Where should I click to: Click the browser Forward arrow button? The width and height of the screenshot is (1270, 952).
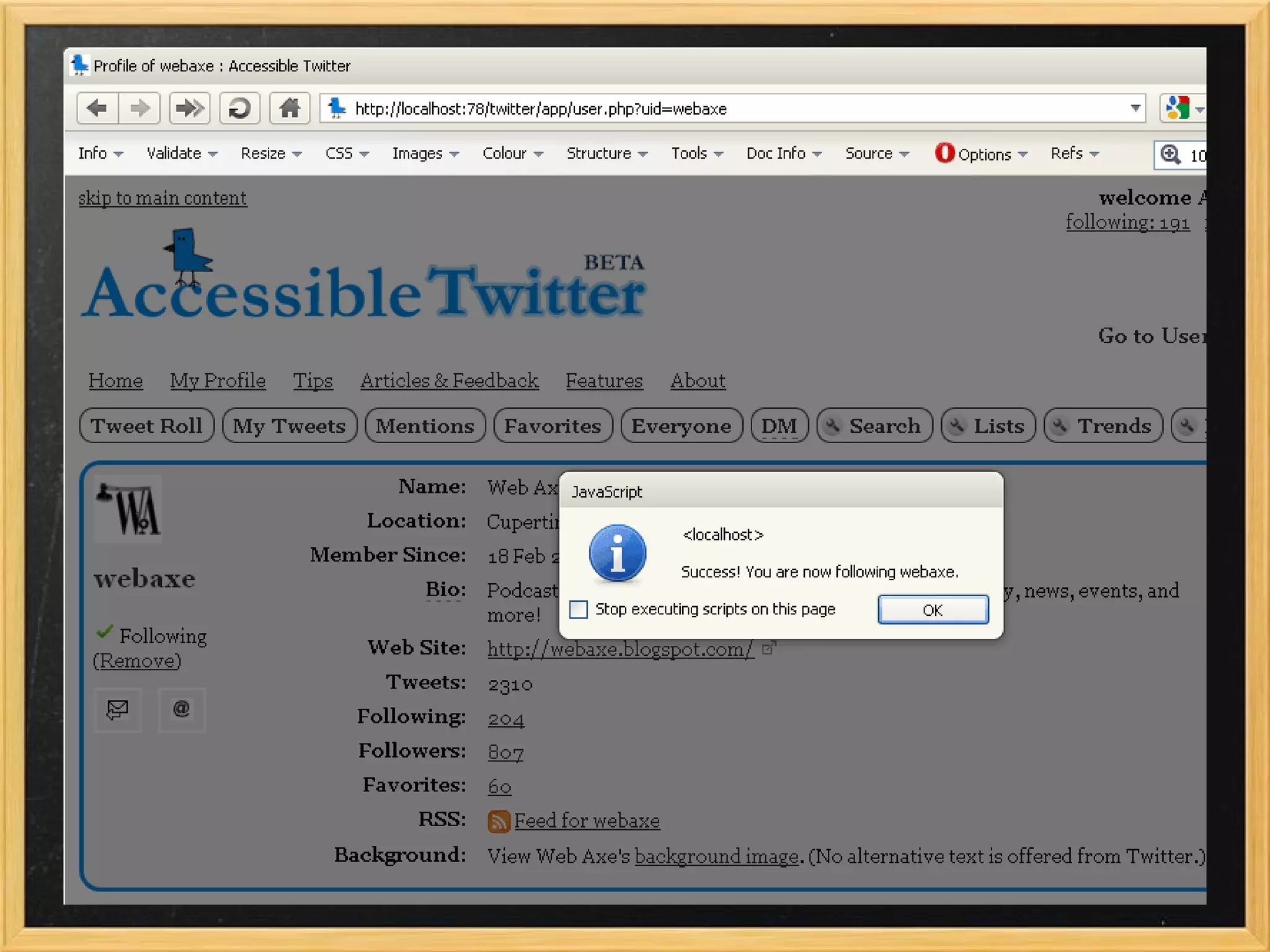(x=140, y=108)
